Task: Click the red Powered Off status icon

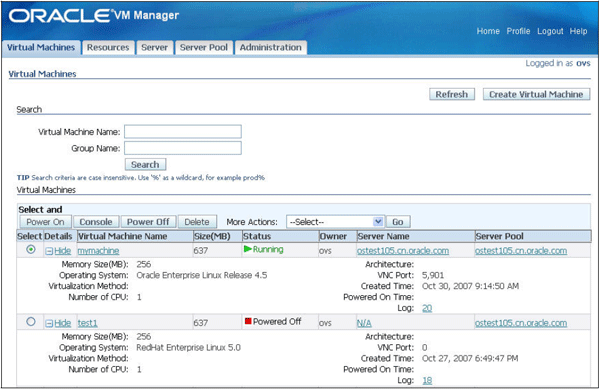Action: [248, 321]
